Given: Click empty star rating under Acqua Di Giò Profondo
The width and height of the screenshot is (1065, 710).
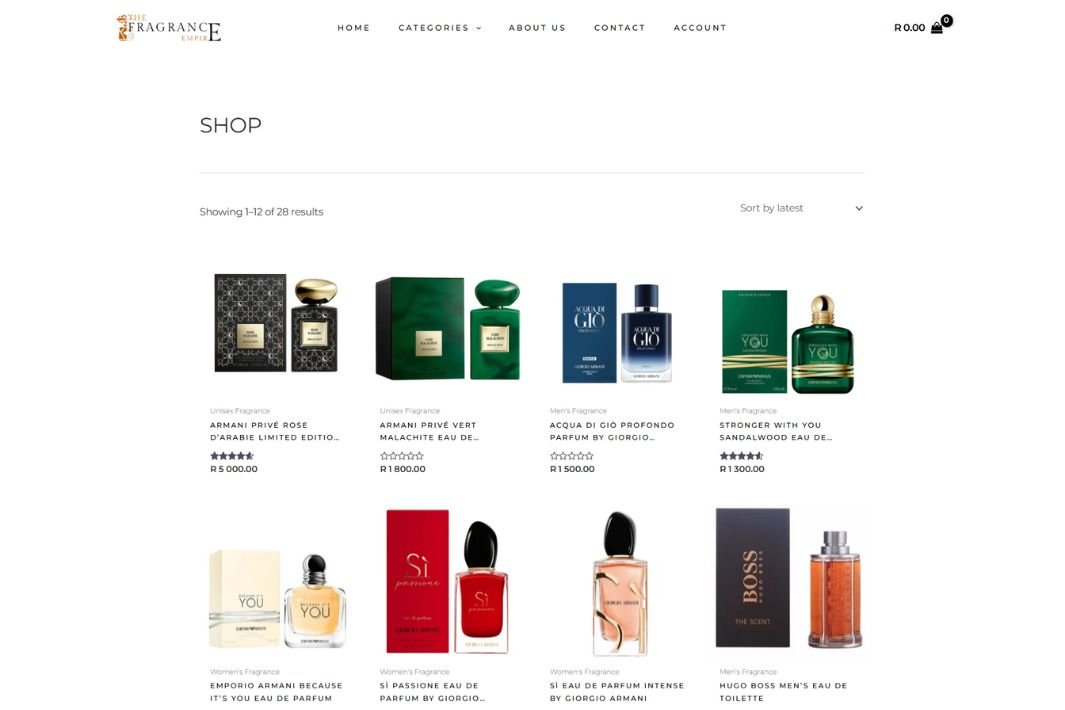Looking at the screenshot, I should tap(571, 456).
